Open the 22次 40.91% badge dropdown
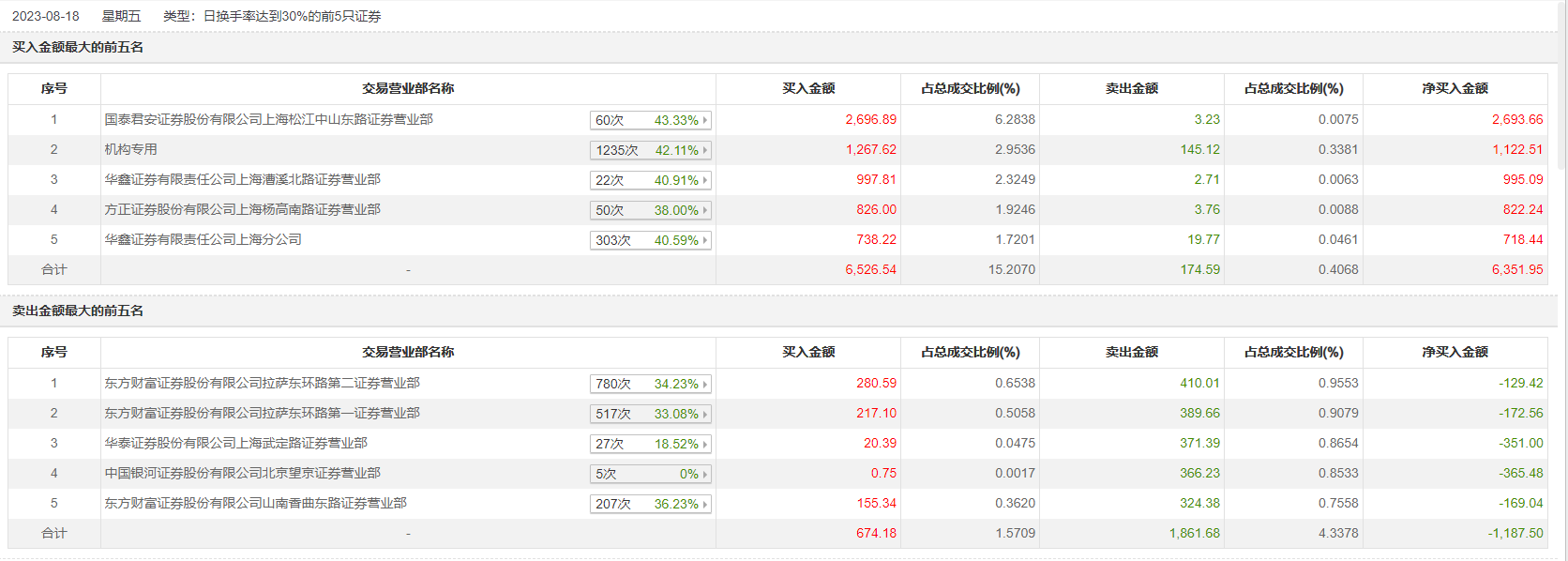Screen dimensions: 1568x561 650,180
